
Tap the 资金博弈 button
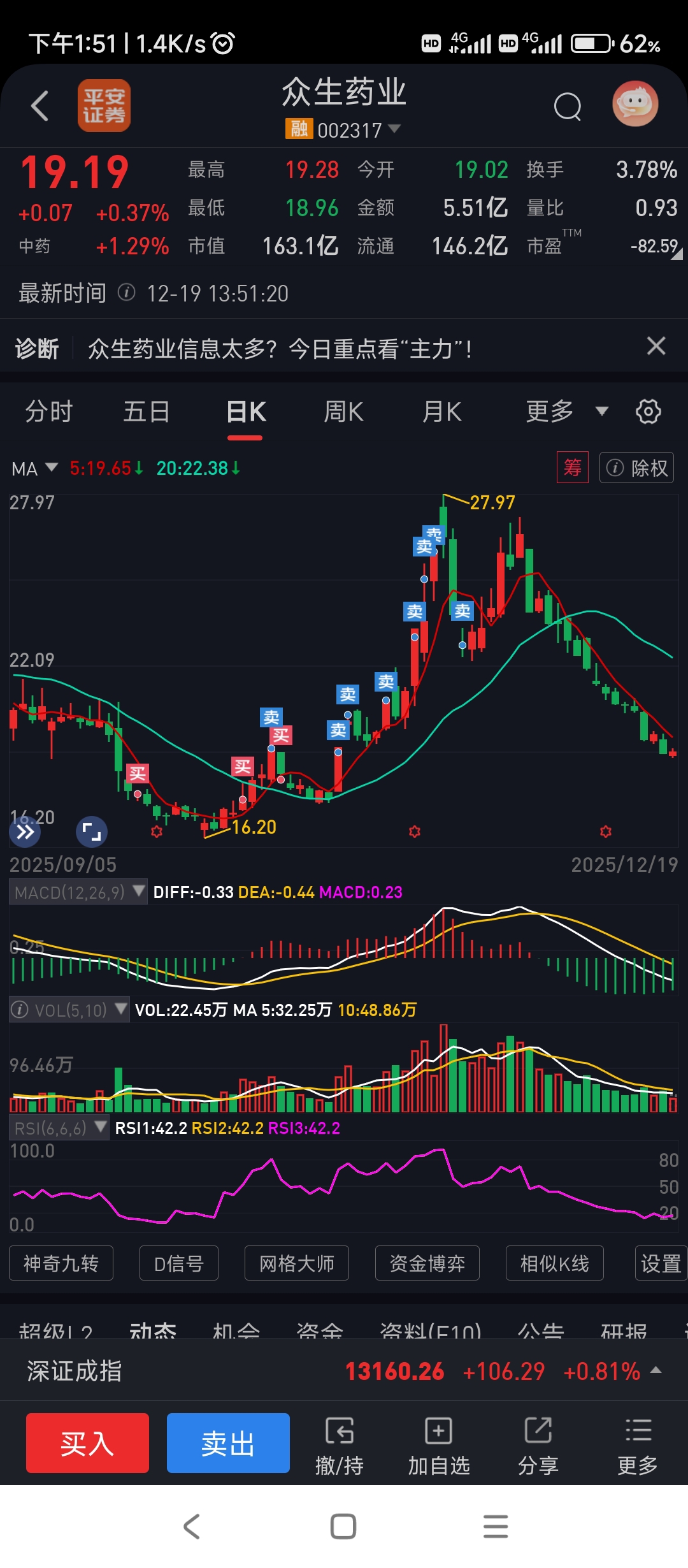coord(427,1263)
